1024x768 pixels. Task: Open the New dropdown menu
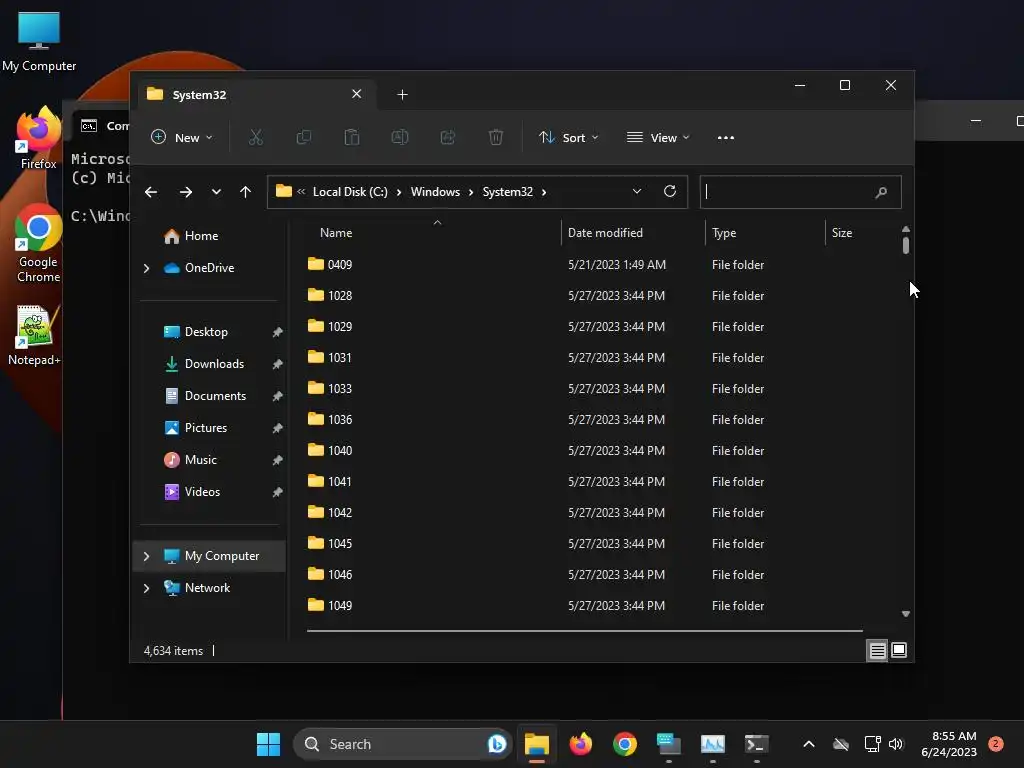182,137
